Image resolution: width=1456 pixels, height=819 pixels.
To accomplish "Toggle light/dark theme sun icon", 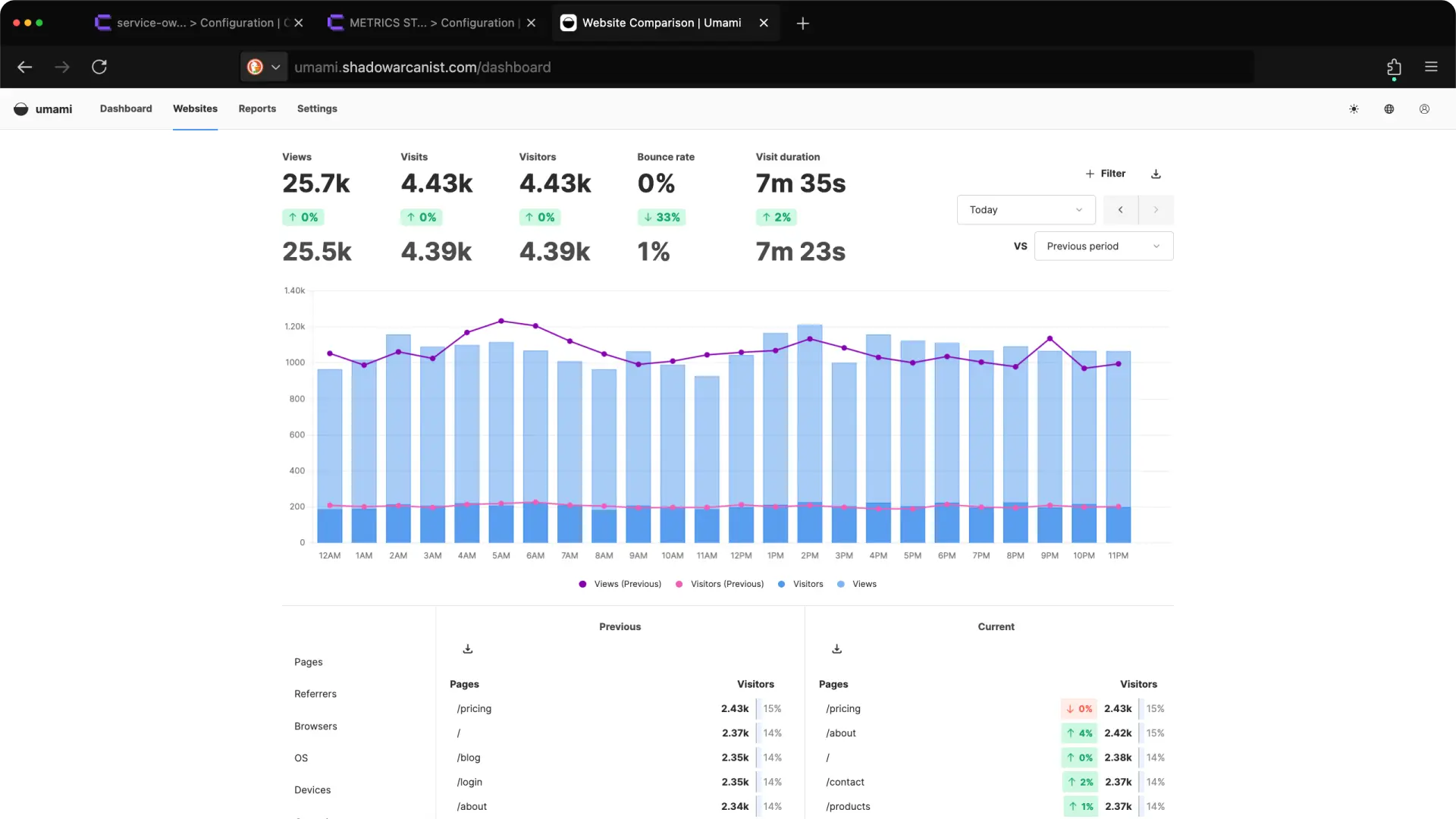I will pyautogui.click(x=1354, y=109).
